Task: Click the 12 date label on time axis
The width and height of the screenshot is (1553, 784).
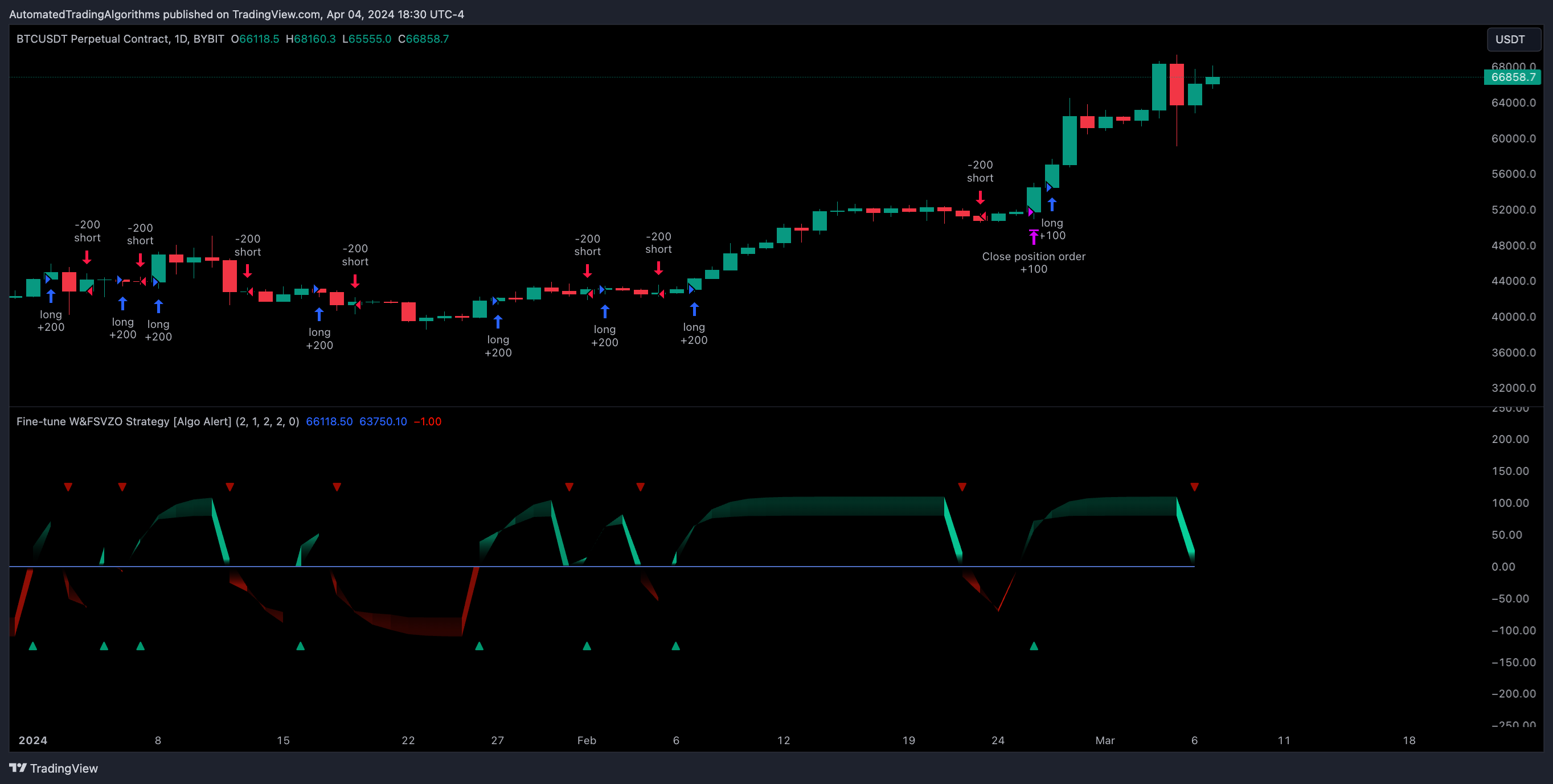Action: 784,741
